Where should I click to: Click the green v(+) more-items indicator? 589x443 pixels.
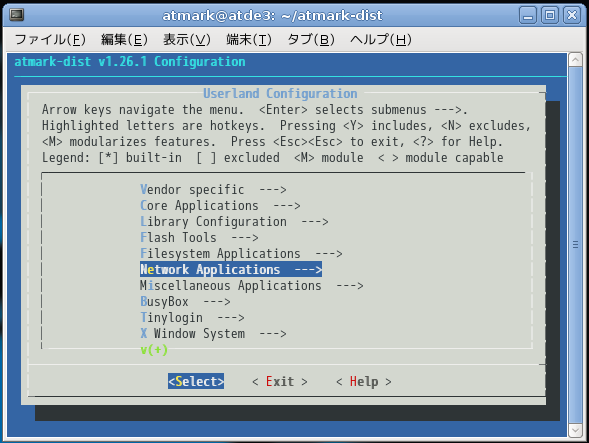[x=154, y=350]
